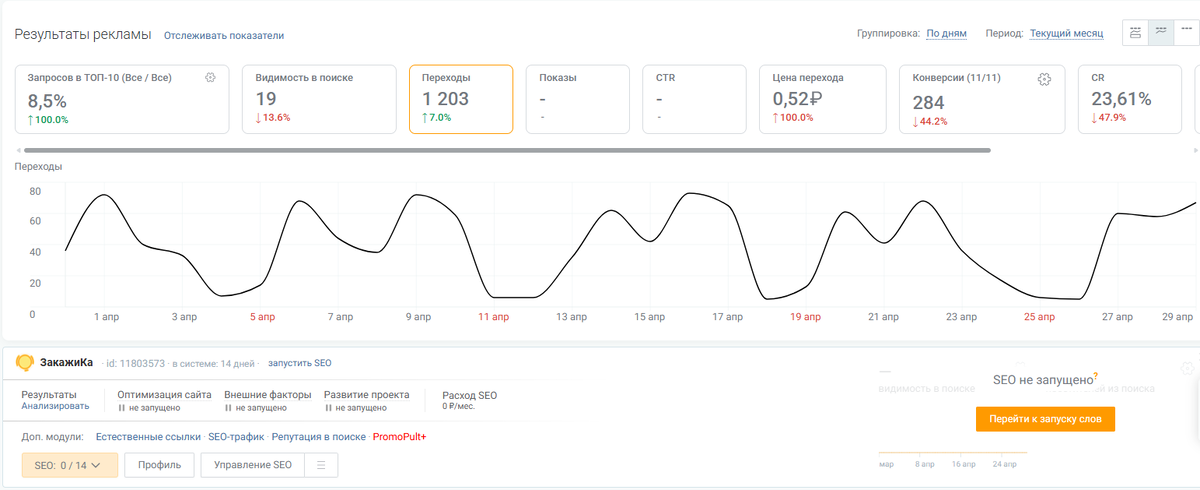Click Перейти к запуску слов button

[x=1045, y=419]
